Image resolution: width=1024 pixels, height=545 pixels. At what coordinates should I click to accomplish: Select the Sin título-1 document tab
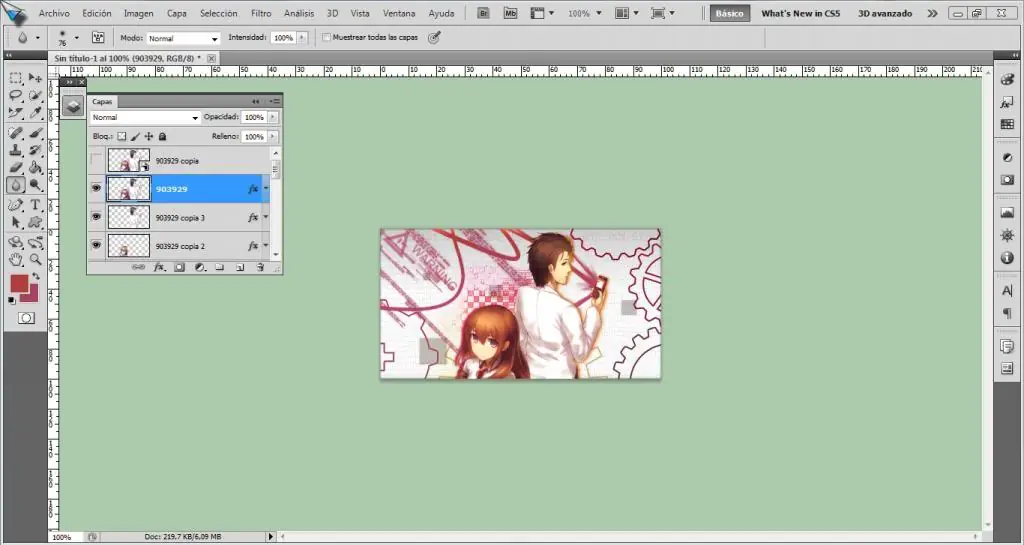tap(127, 58)
